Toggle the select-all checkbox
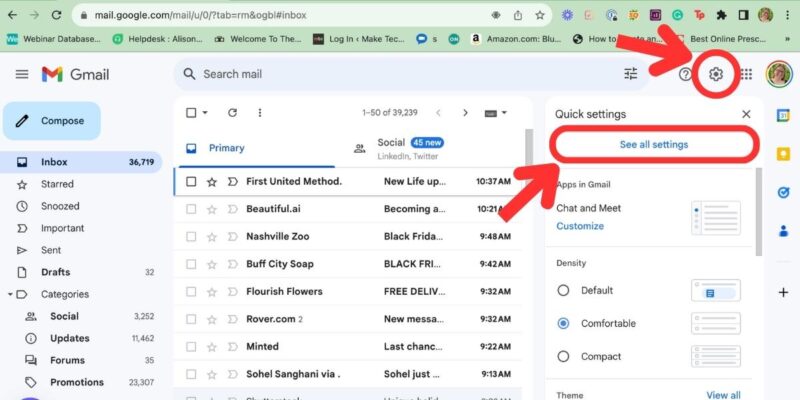Viewport: 800px width, 400px height. 191,113
